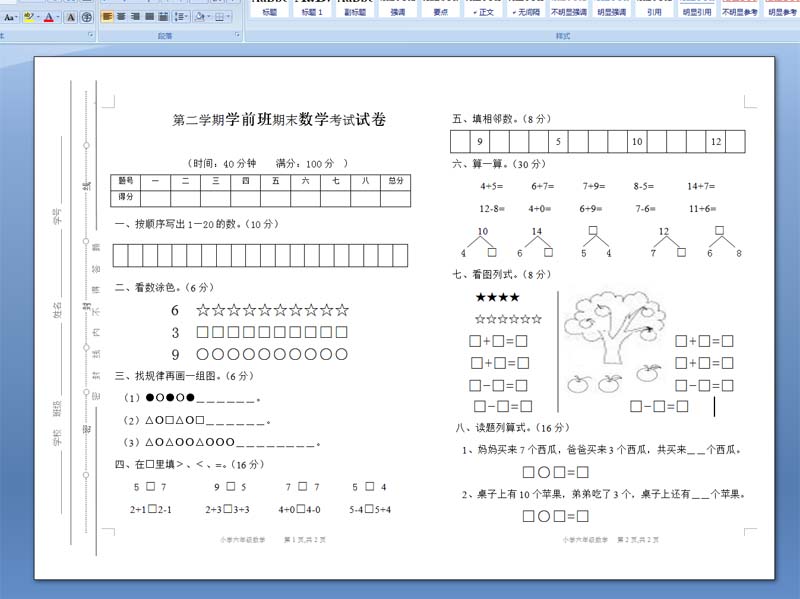Expand the borders dropdown arrow
The image size is (800, 599).
click(228, 17)
